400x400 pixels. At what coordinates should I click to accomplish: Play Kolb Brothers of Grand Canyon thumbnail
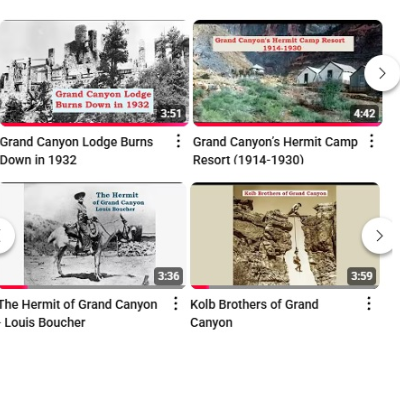click(285, 235)
